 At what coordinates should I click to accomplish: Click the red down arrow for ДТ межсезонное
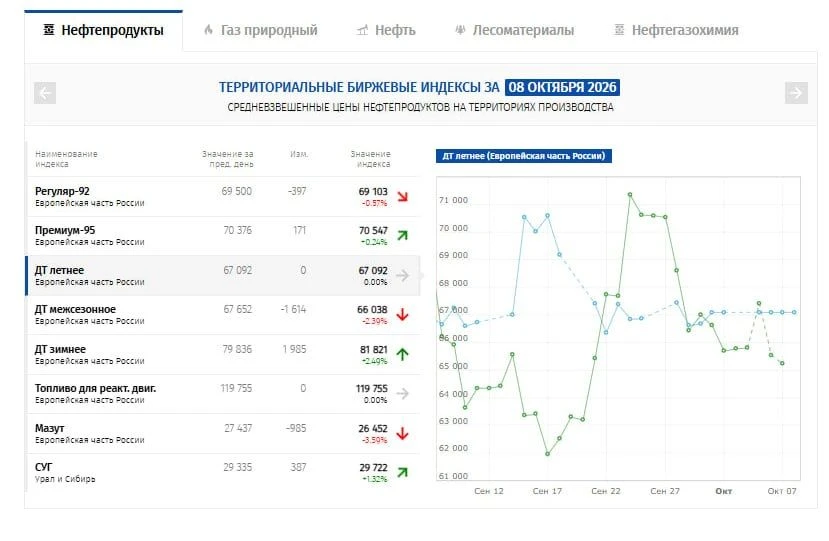pyautogui.click(x=403, y=315)
